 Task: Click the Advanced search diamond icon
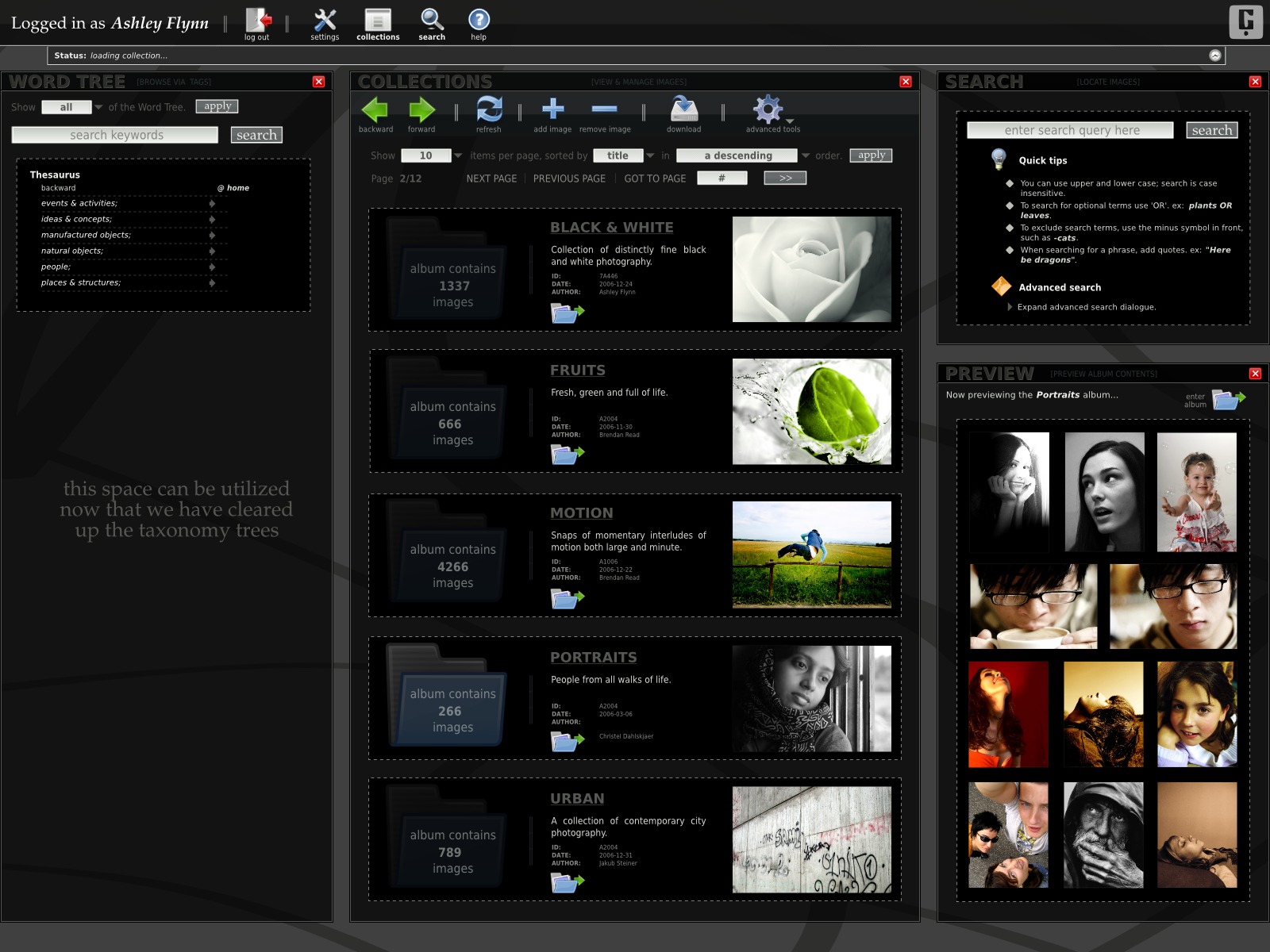1001,286
